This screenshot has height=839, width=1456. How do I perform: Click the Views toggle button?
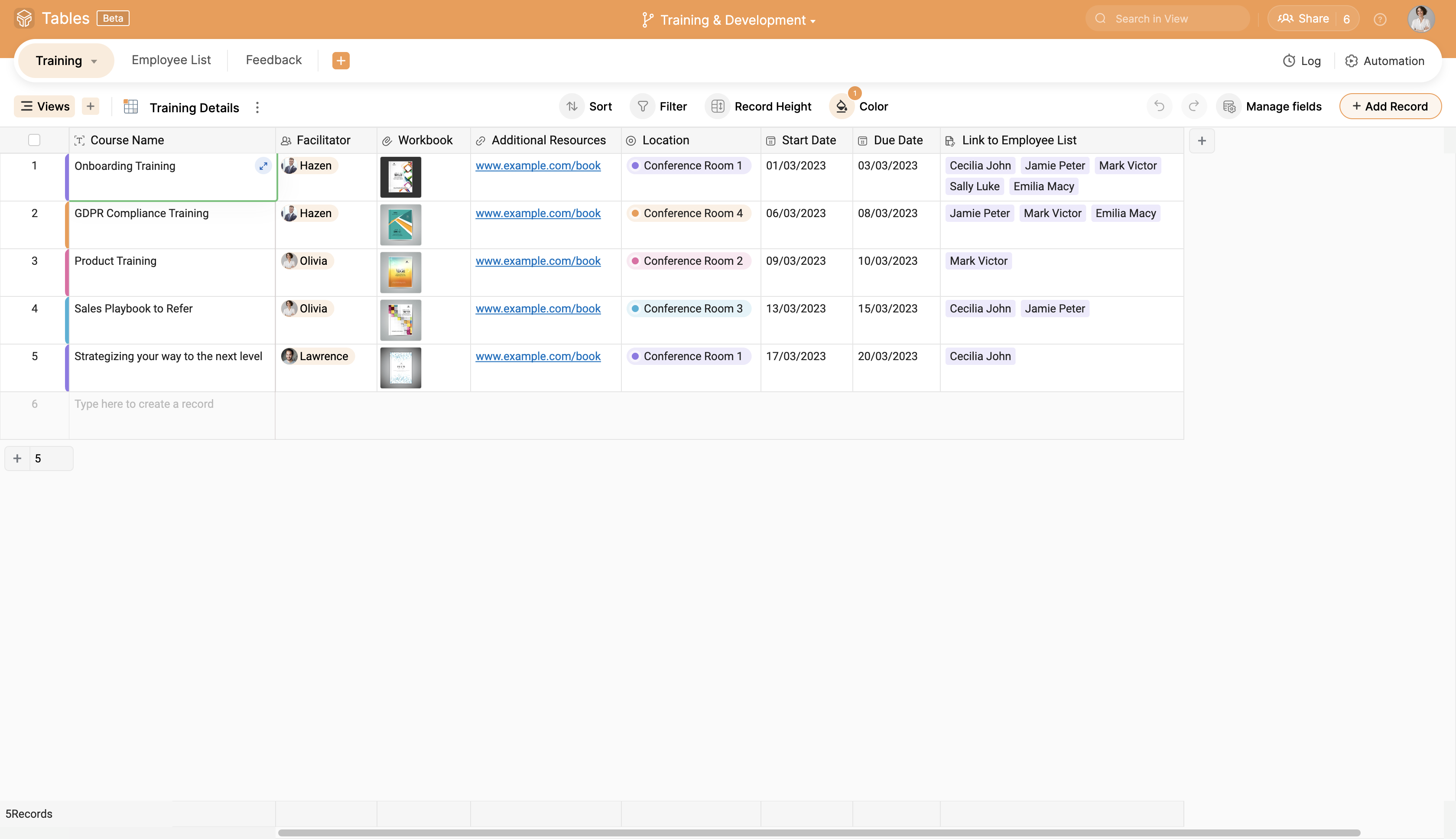click(45, 106)
